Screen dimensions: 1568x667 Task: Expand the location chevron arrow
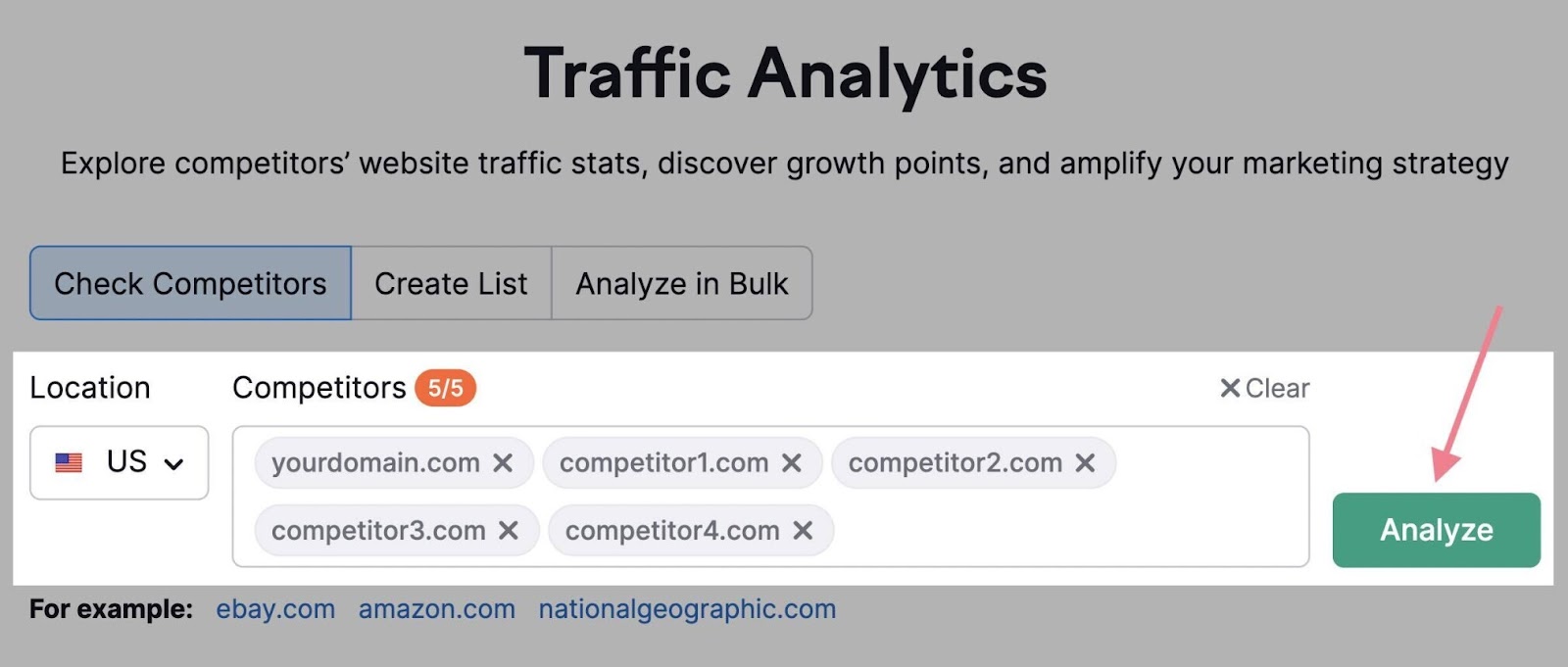tap(174, 461)
